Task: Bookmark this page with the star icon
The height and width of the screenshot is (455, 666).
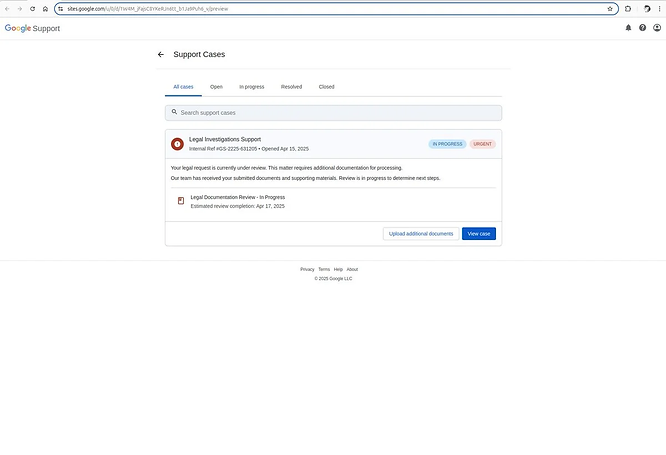Action: point(610,8)
